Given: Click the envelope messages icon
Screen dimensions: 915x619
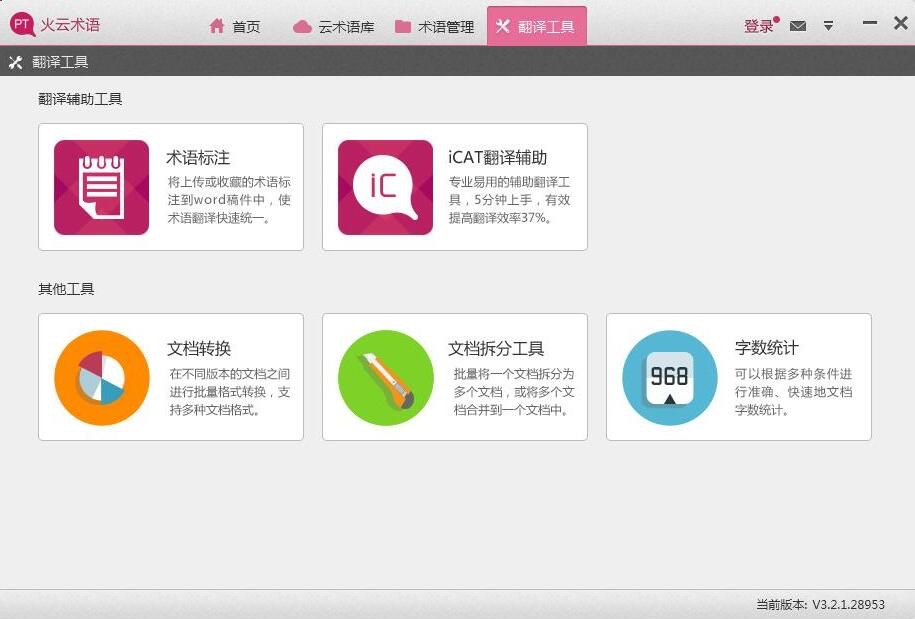Looking at the screenshot, I should click(x=797, y=26).
